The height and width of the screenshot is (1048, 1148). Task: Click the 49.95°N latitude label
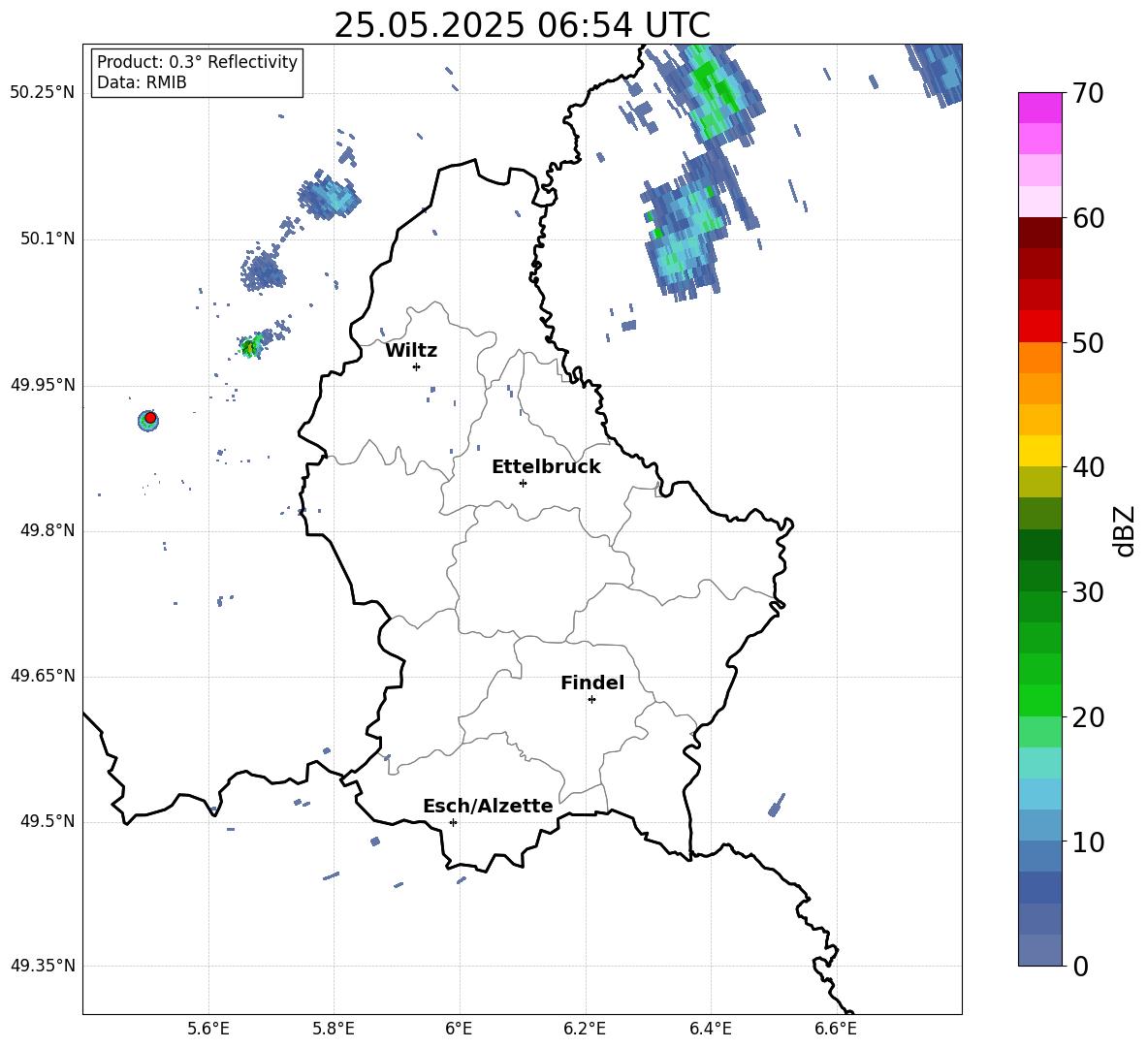point(43,385)
